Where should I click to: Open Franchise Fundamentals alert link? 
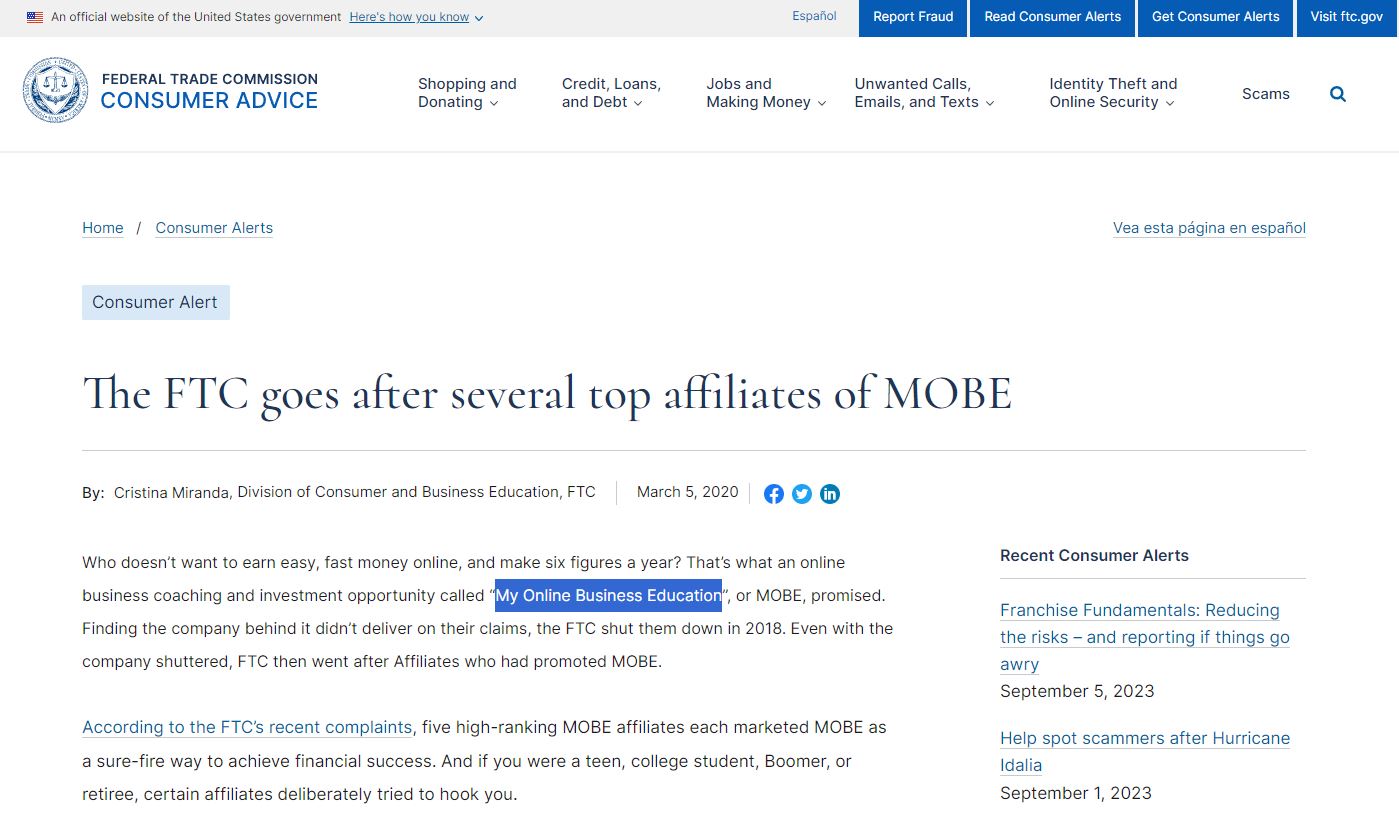(x=1145, y=637)
